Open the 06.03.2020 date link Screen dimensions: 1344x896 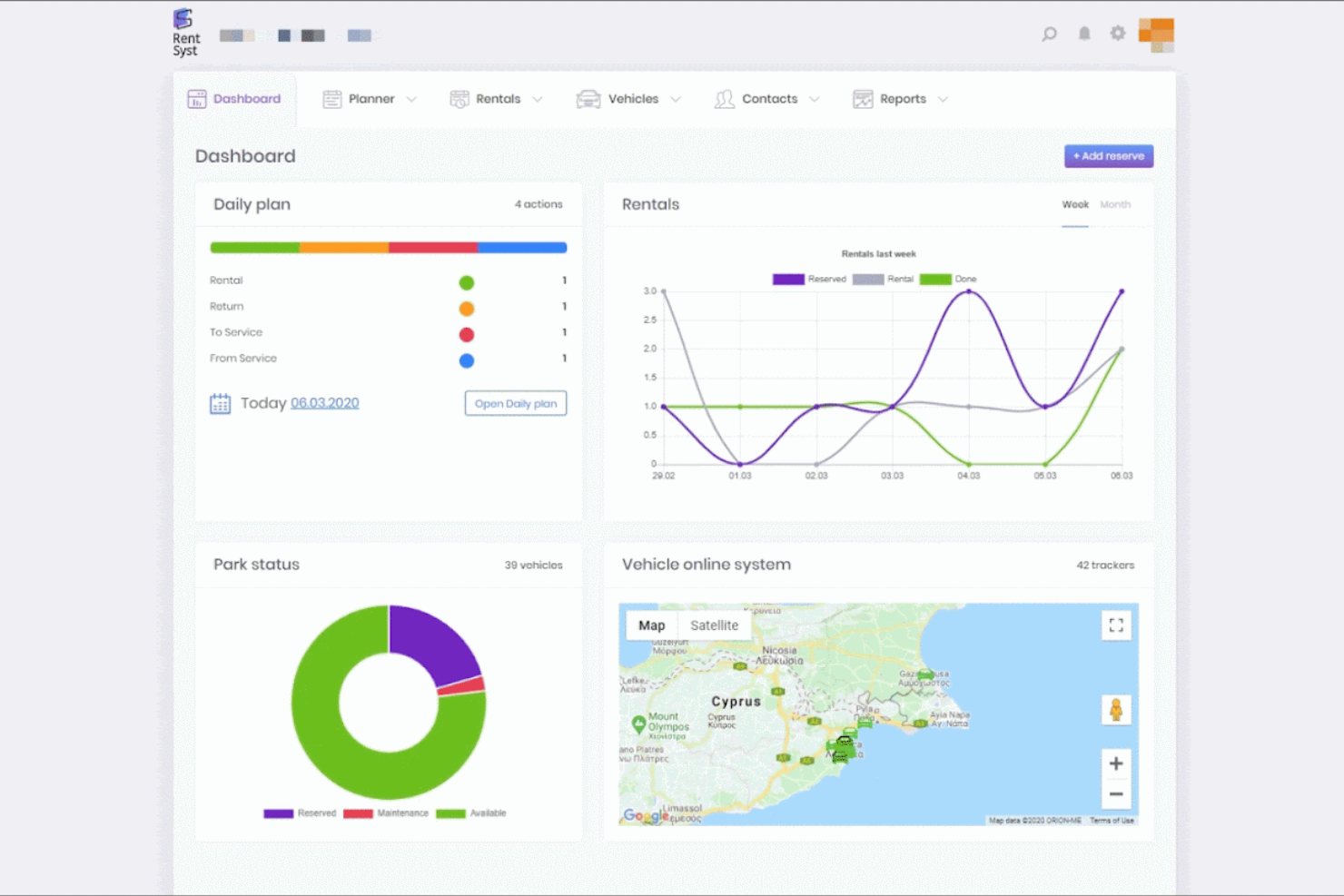325,402
